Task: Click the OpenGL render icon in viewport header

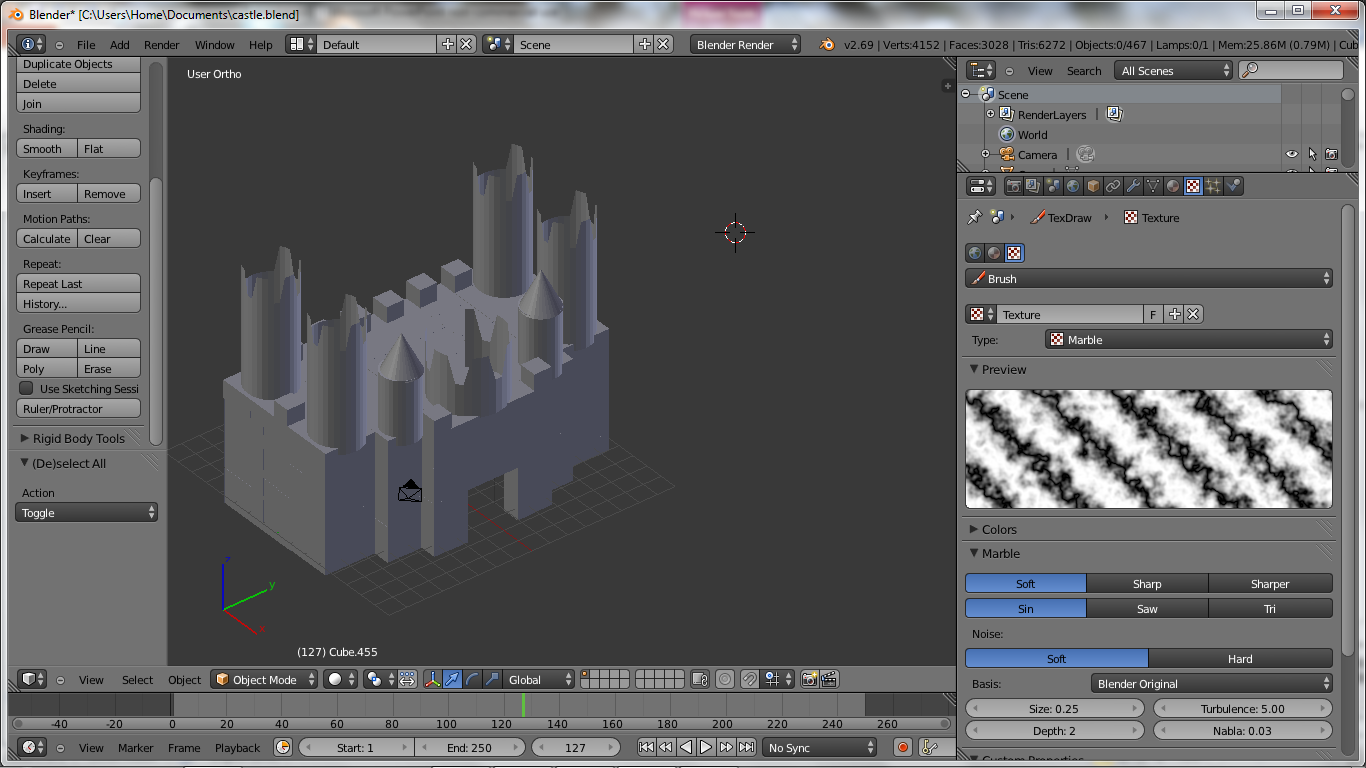Action: (x=807, y=679)
